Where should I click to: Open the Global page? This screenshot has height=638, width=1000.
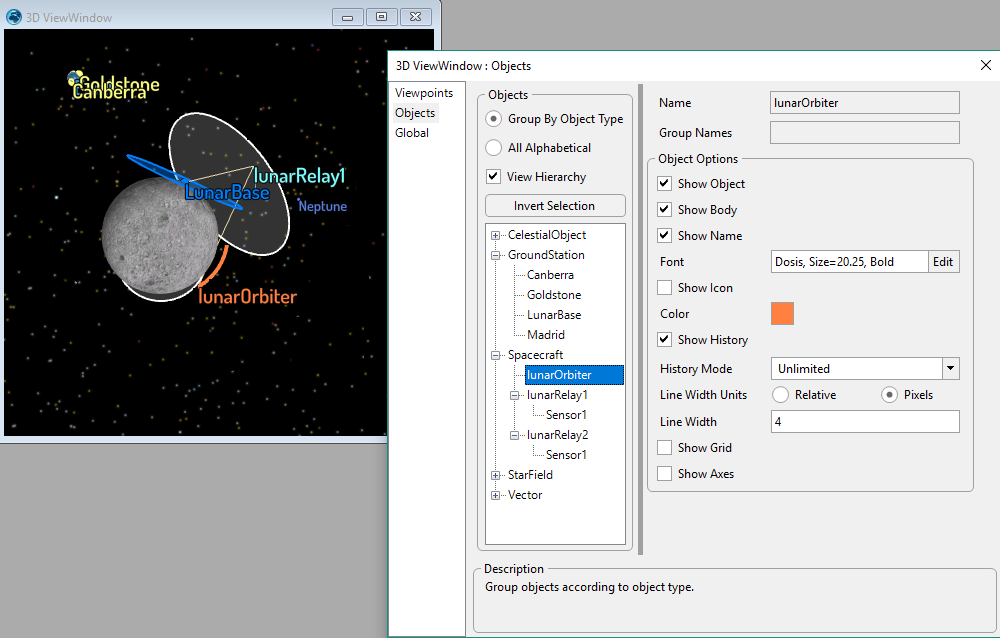[x=412, y=133]
